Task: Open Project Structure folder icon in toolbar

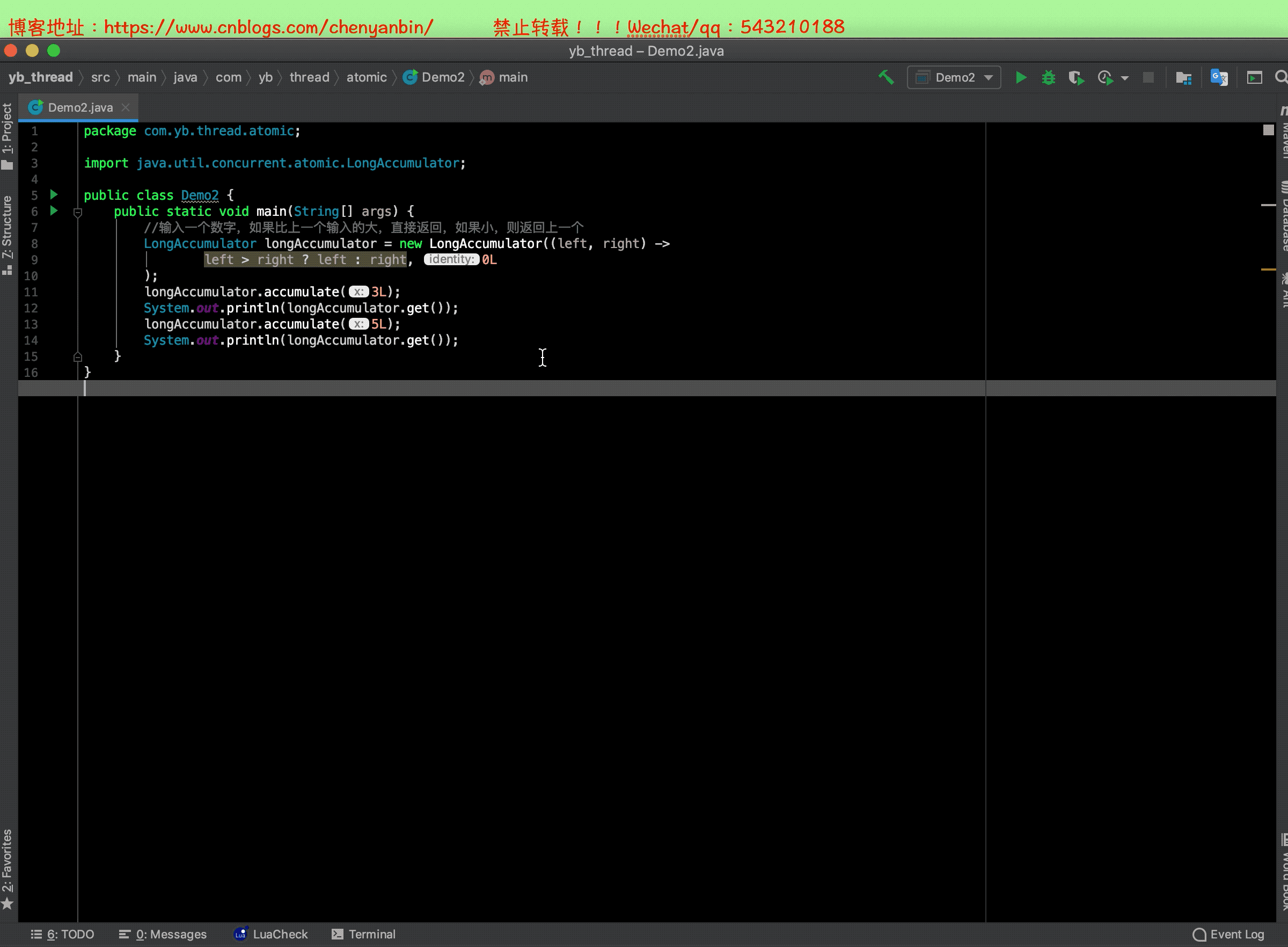Action: tap(1183, 77)
